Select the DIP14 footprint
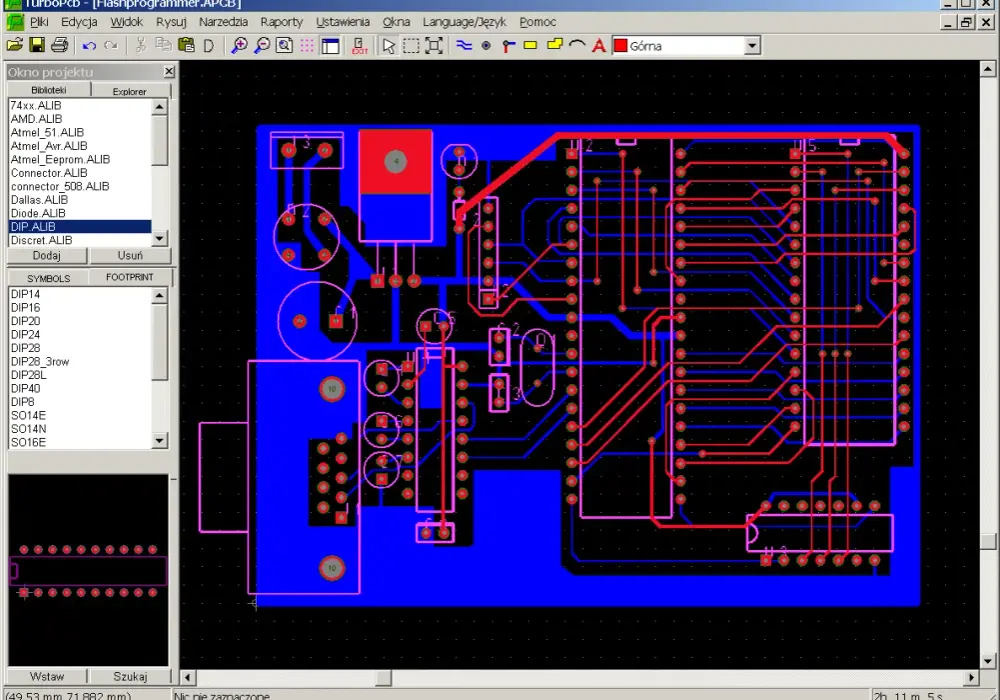The width and height of the screenshot is (1000, 700). (x=80, y=294)
